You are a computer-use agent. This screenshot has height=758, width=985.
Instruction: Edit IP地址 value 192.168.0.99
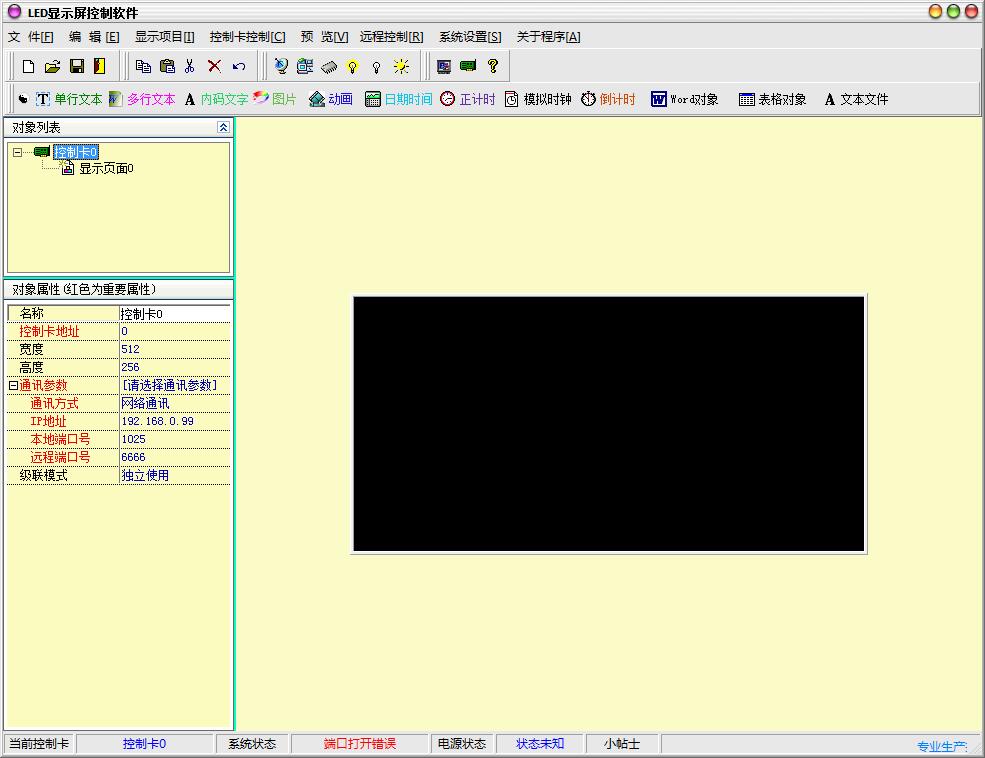(175, 421)
